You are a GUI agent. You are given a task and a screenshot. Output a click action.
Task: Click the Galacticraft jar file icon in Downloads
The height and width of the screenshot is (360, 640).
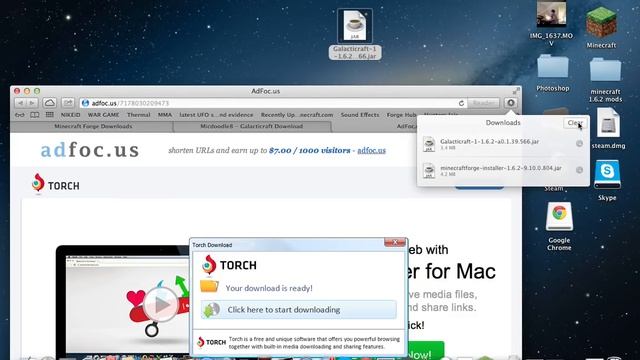click(429, 144)
